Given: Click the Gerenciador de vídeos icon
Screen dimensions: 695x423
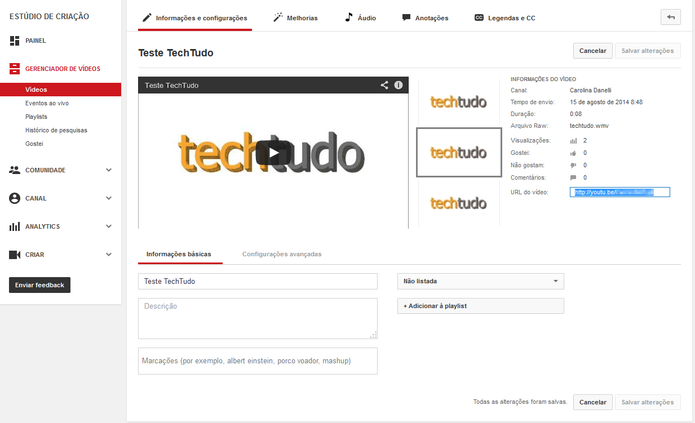Looking at the screenshot, I should [15, 68].
